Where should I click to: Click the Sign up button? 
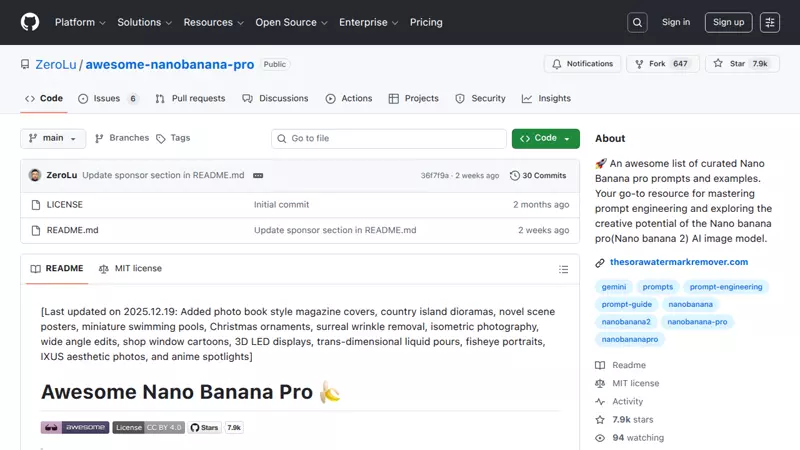[x=728, y=22]
